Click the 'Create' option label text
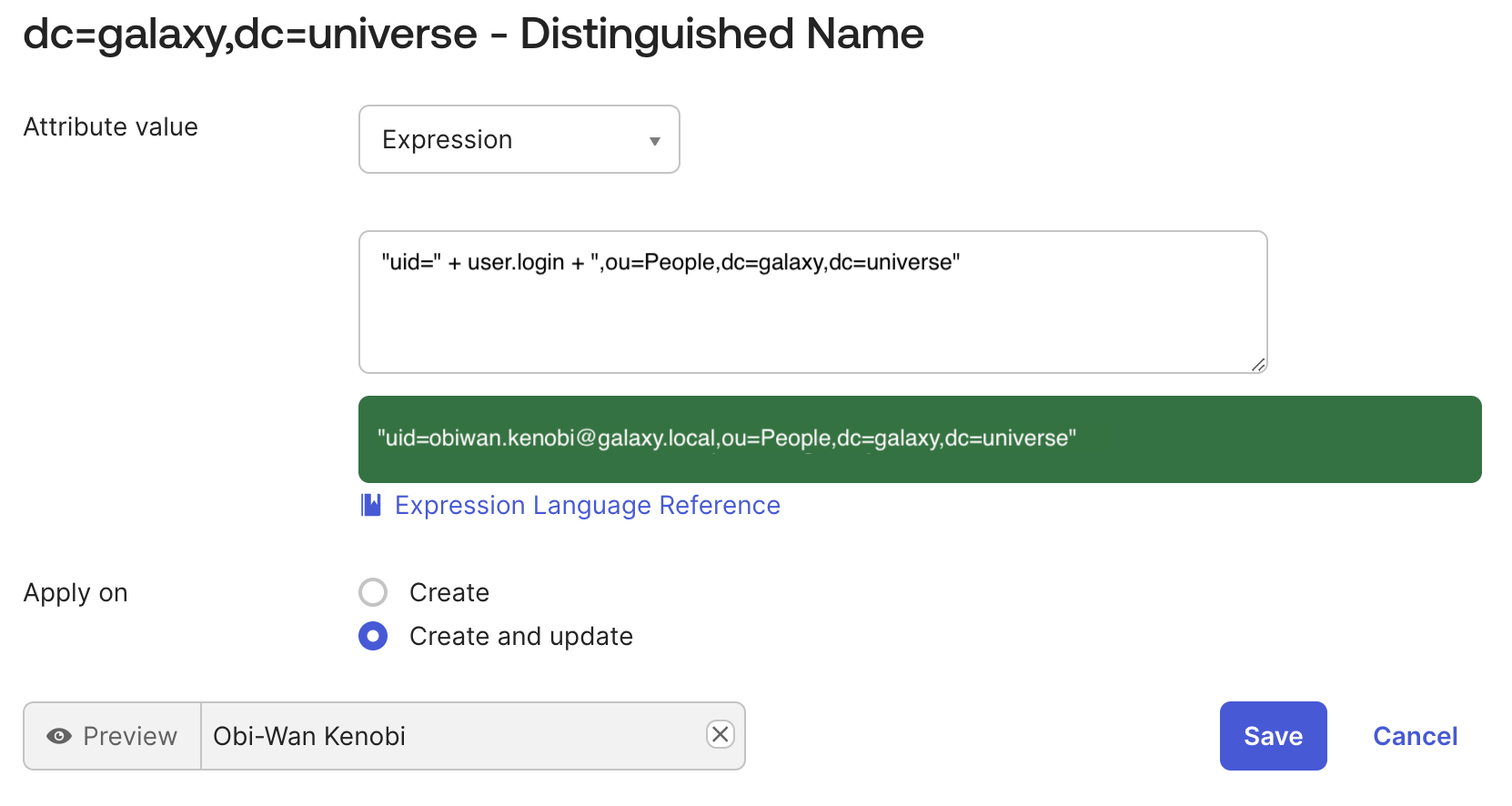1512x806 pixels. click(449, 592)
